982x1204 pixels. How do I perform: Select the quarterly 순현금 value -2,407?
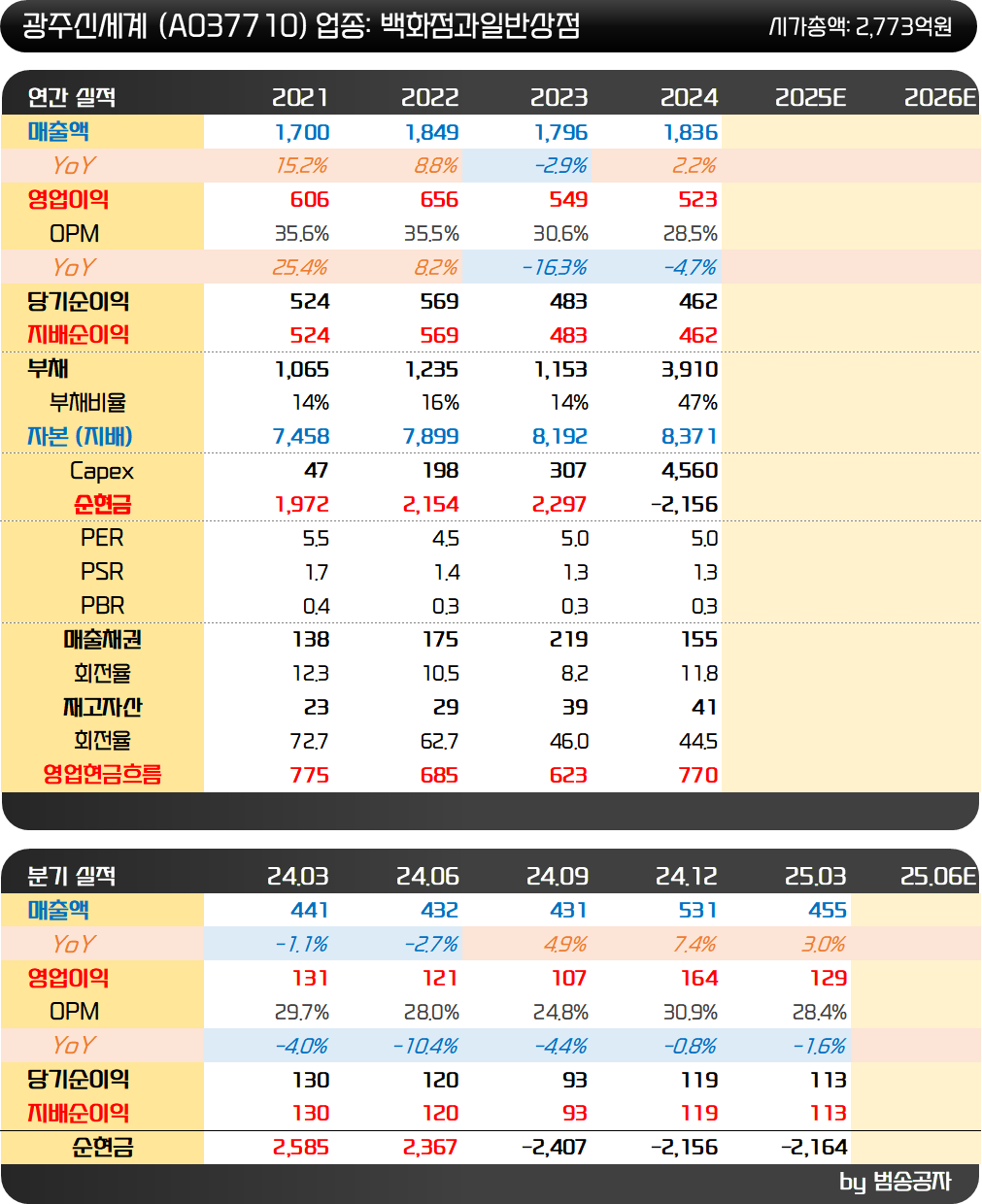(555, 1148)
